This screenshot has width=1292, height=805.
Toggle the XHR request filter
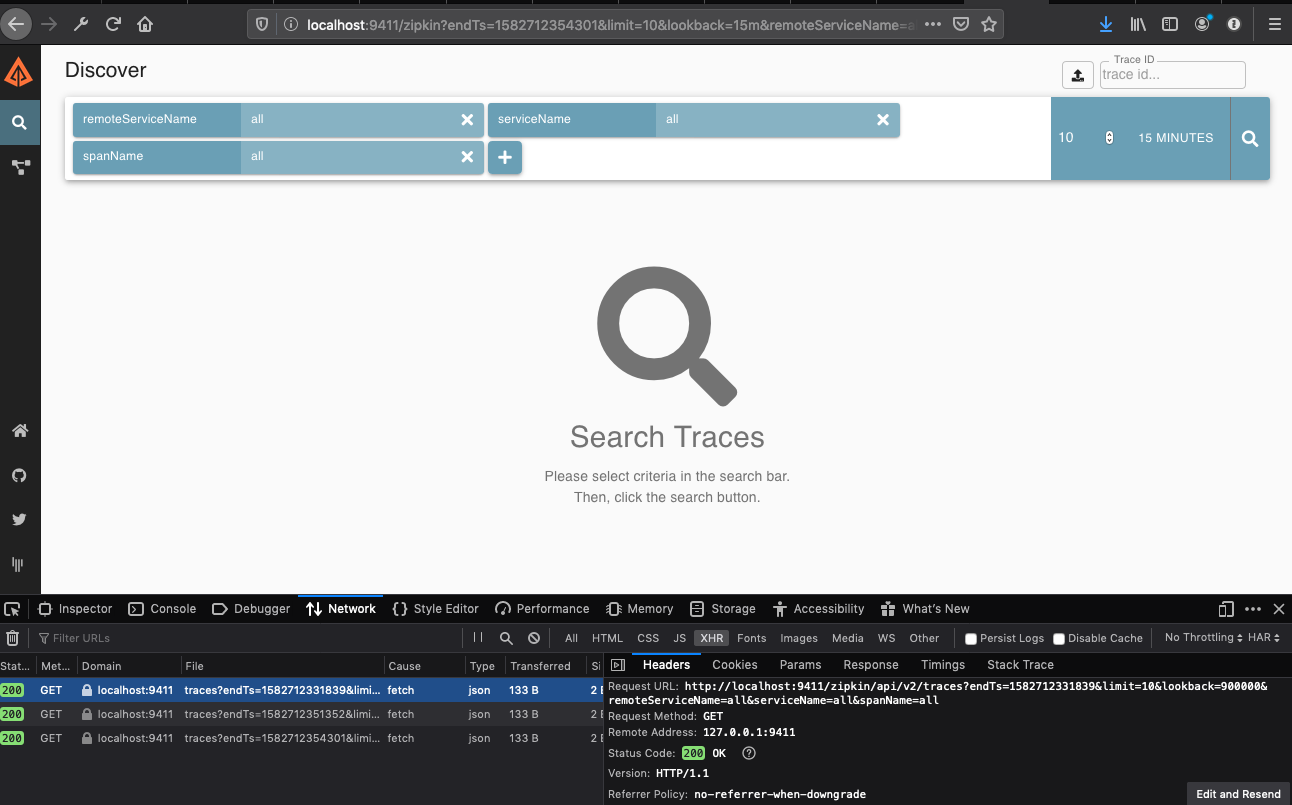tap(711, 638)
